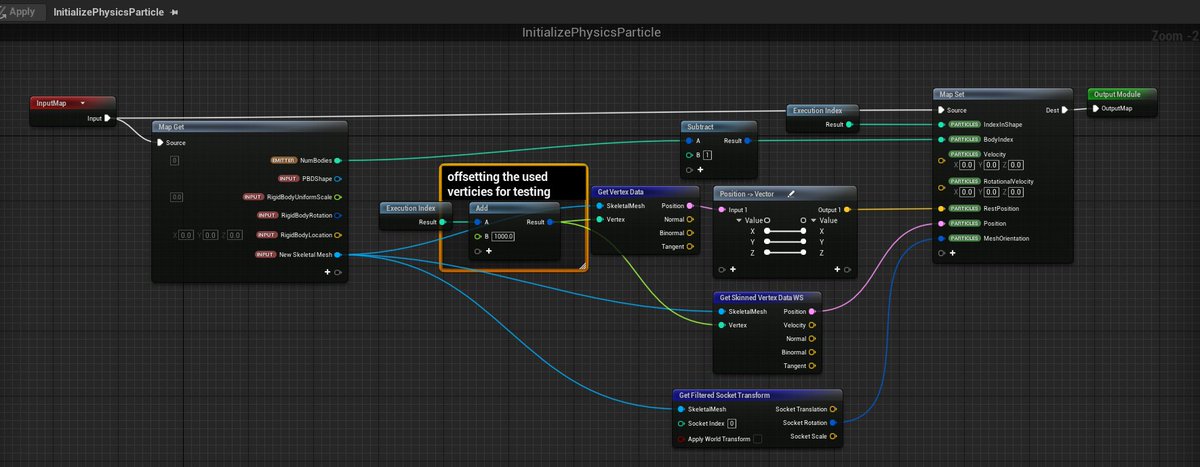Click Get Vertex Data Tangent output pin
1200x467 pixels.
click(x=690, y=246)
